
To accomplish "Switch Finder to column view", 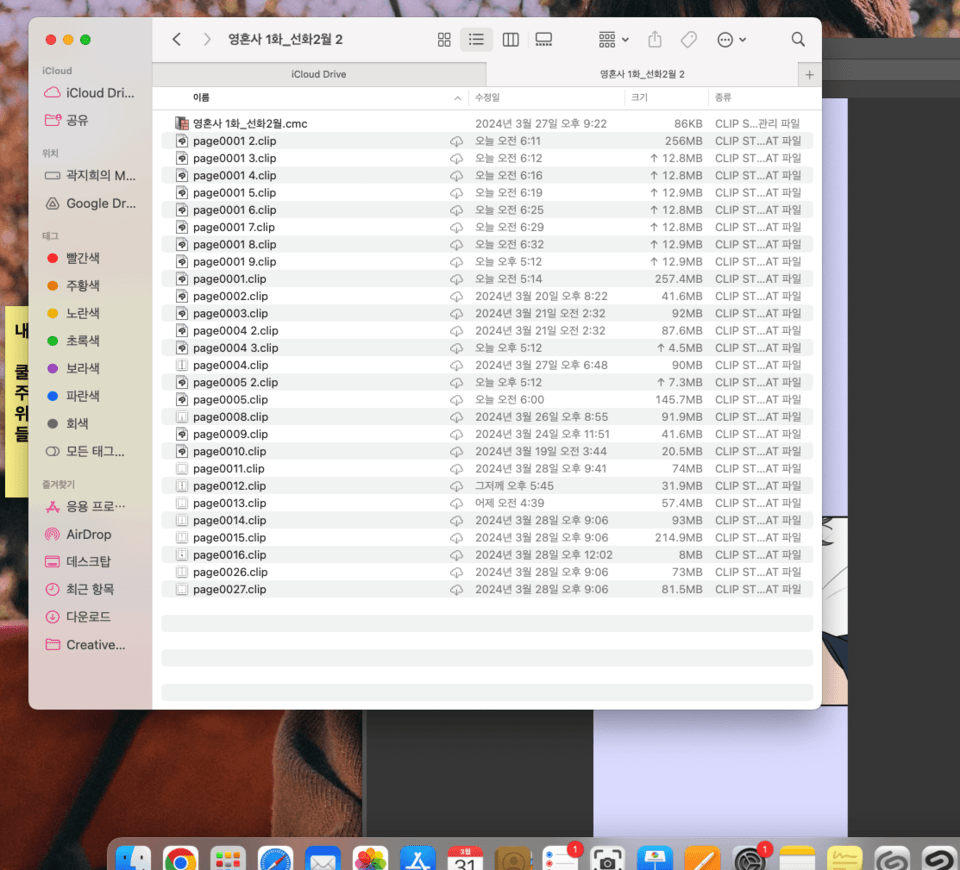I will [511, 40].
